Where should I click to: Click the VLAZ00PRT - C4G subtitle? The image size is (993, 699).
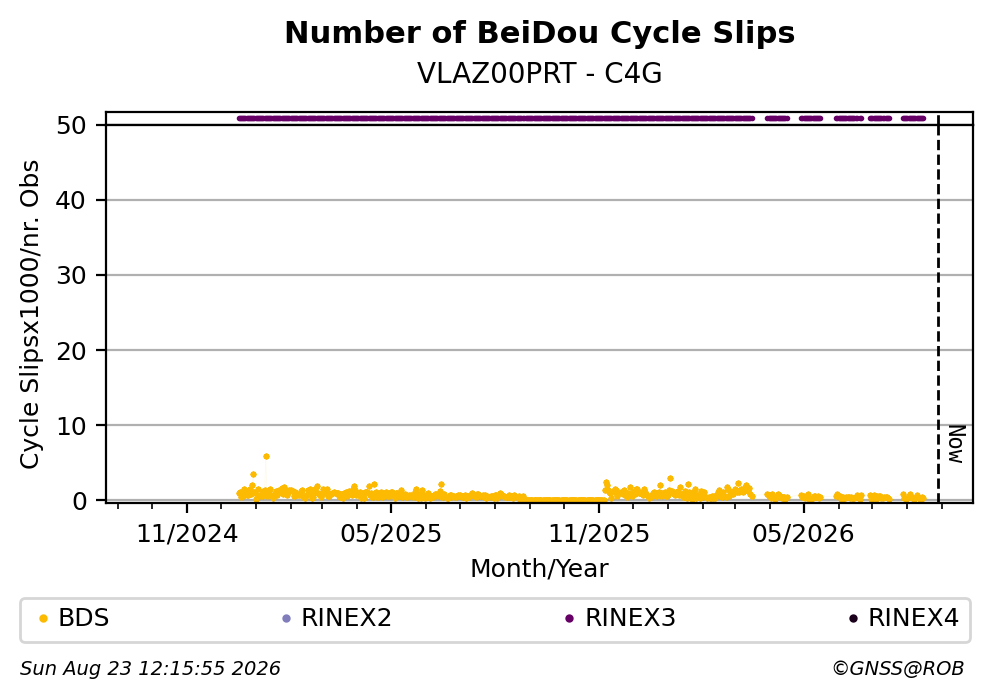point(540,74)
